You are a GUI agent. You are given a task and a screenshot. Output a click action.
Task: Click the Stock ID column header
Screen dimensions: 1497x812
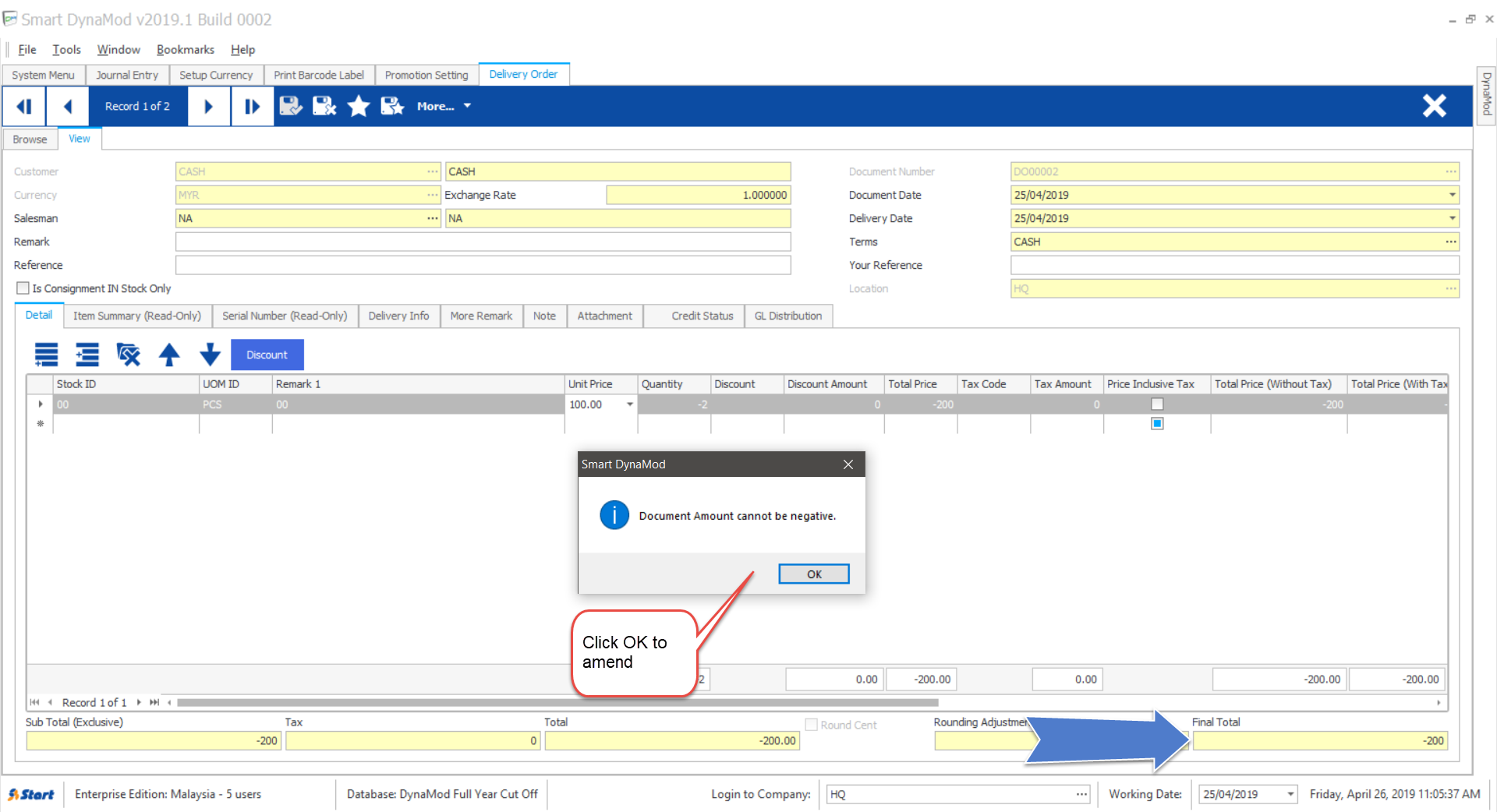[x=126, y=384]
